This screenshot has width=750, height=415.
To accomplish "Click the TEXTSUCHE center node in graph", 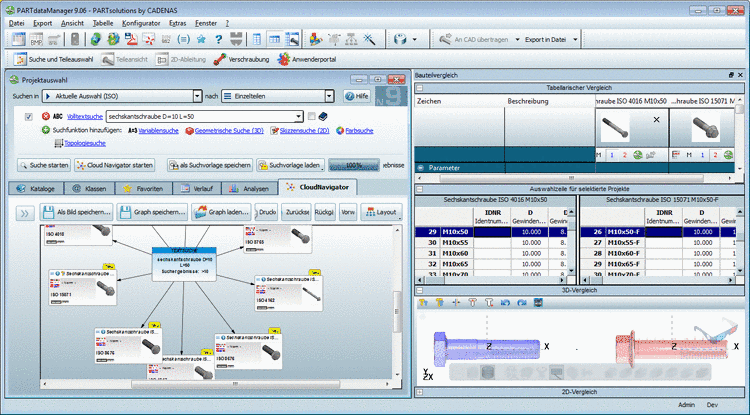I will click(184, 264).
